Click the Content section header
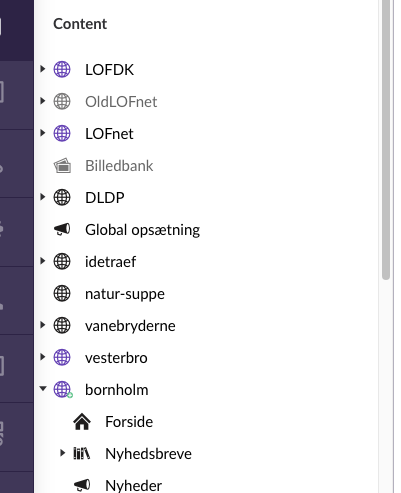 (x=80, y=24)
